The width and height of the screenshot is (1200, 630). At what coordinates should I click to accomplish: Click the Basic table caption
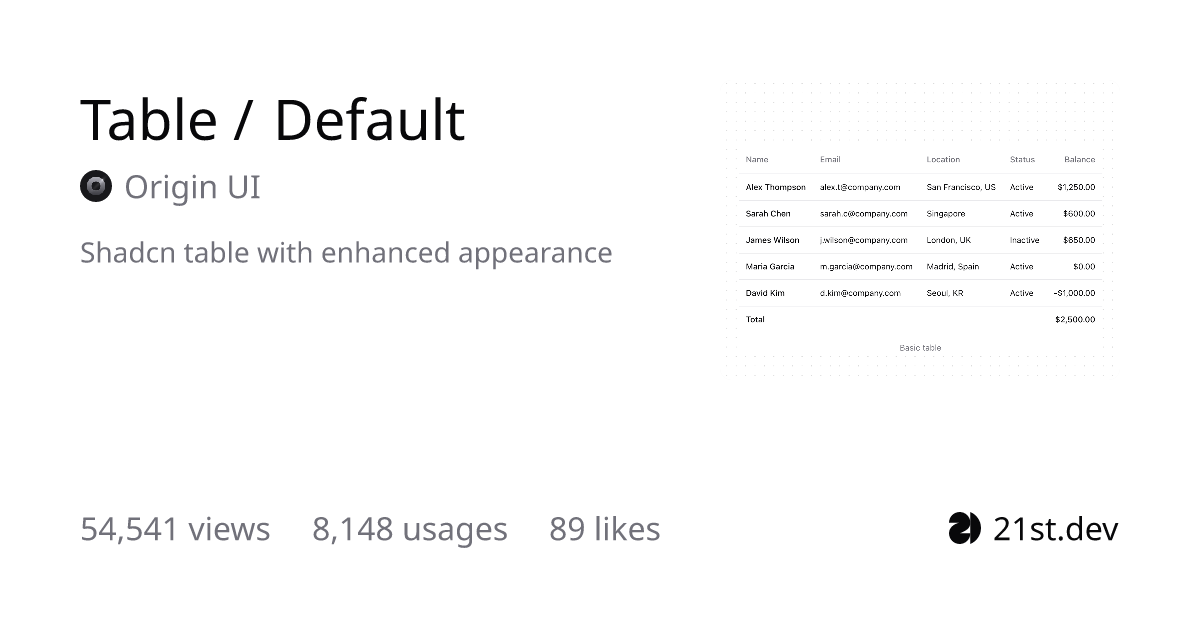pyautogui.click(x=920, y=348)
